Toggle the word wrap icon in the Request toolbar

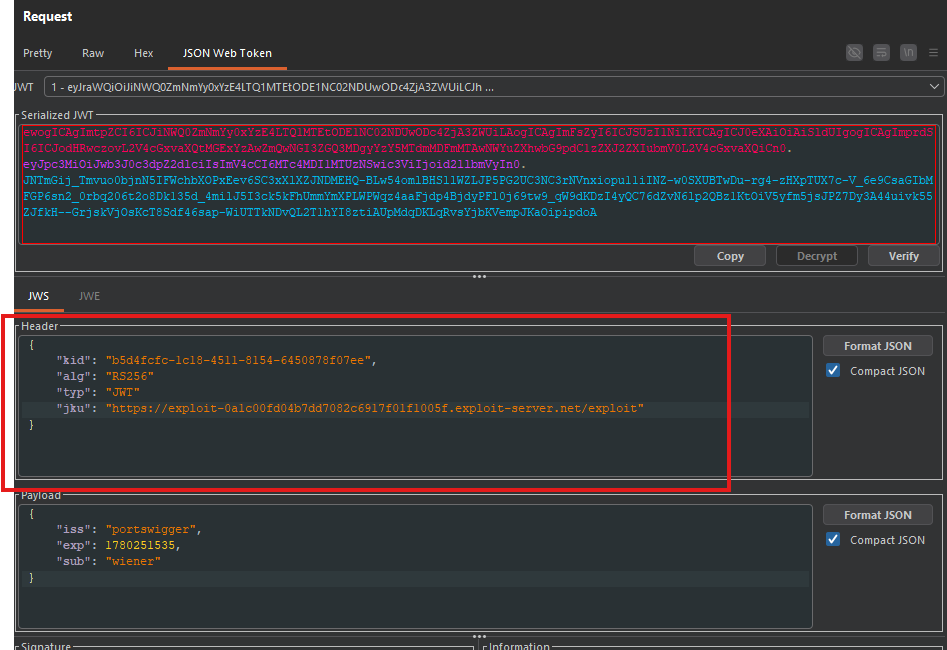tap(881, 53)
